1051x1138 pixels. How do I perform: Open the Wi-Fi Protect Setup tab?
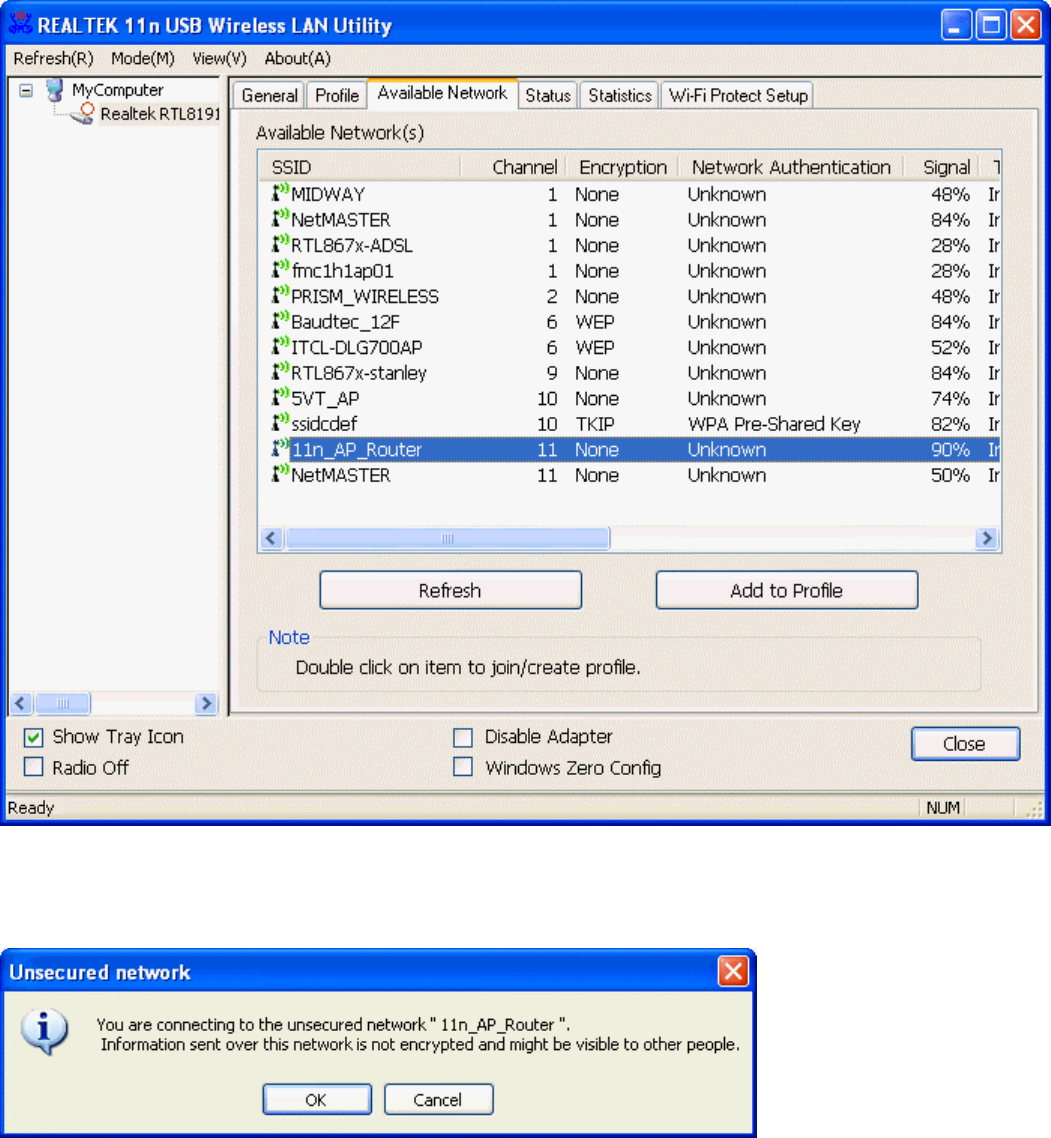(x=737, y=96)
